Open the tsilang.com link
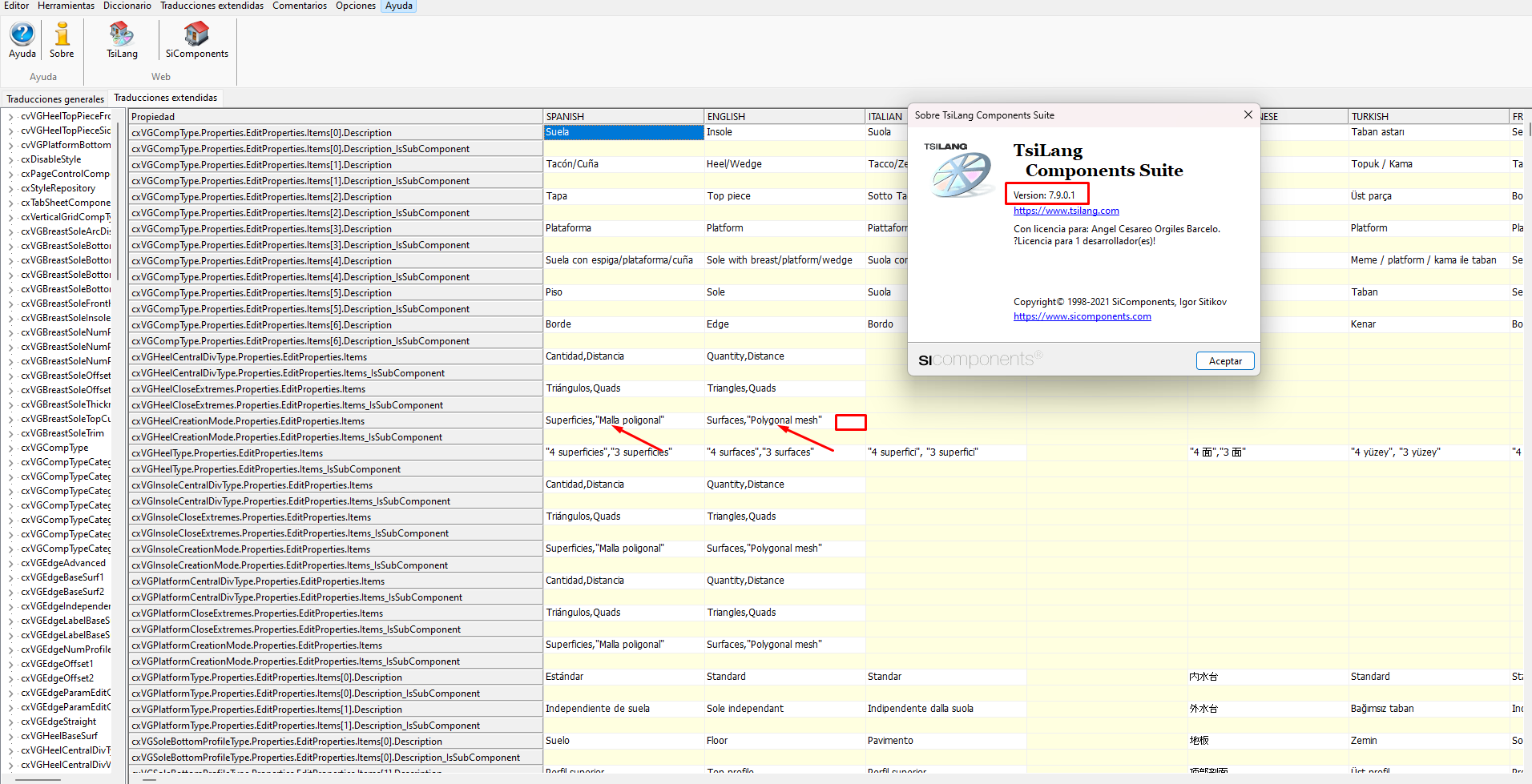Viewport: 1532px width, 784px height. click(x=1066, y=211)
